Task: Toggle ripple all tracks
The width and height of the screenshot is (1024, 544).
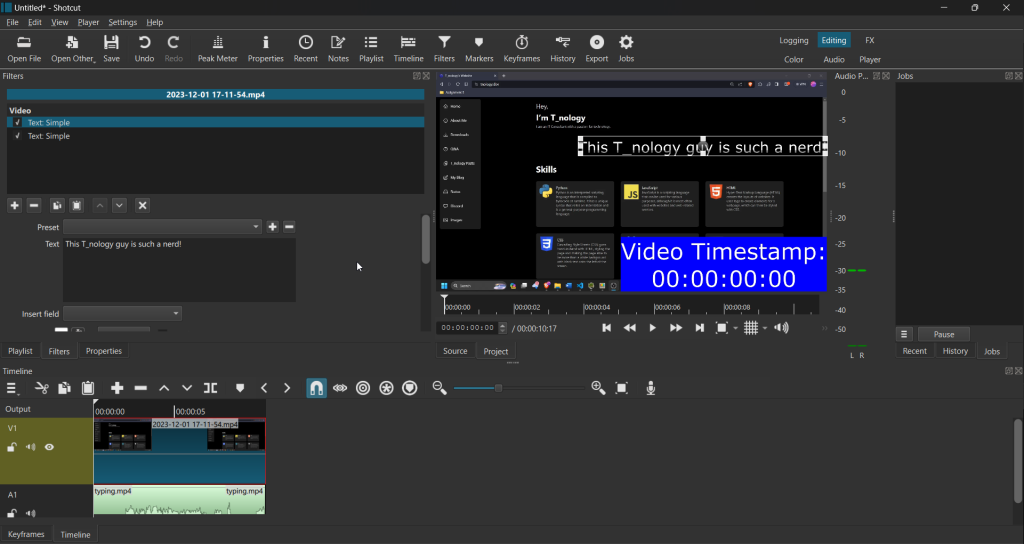Action: point(386,388)
